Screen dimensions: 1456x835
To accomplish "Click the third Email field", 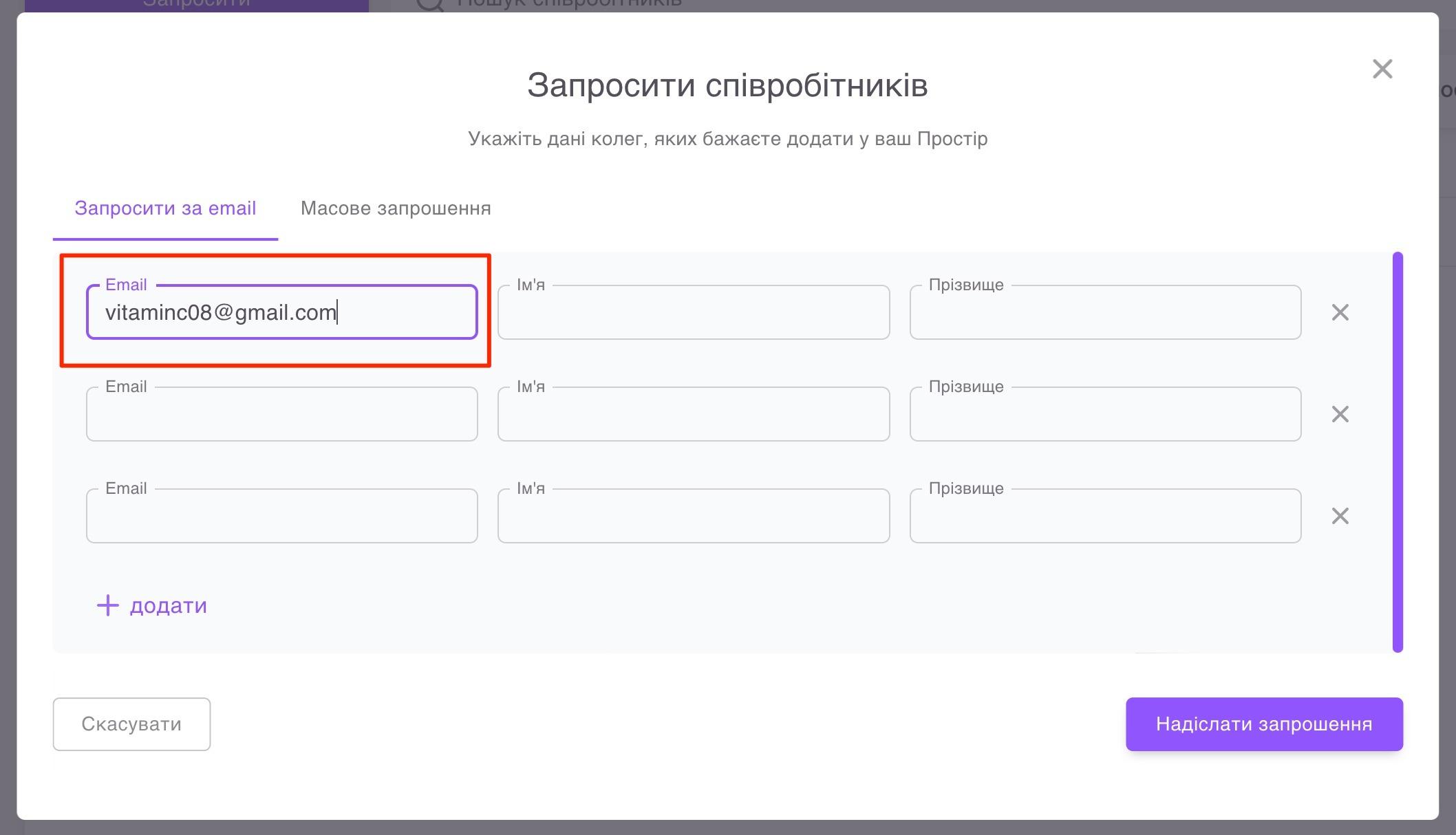I will (281, 516).
